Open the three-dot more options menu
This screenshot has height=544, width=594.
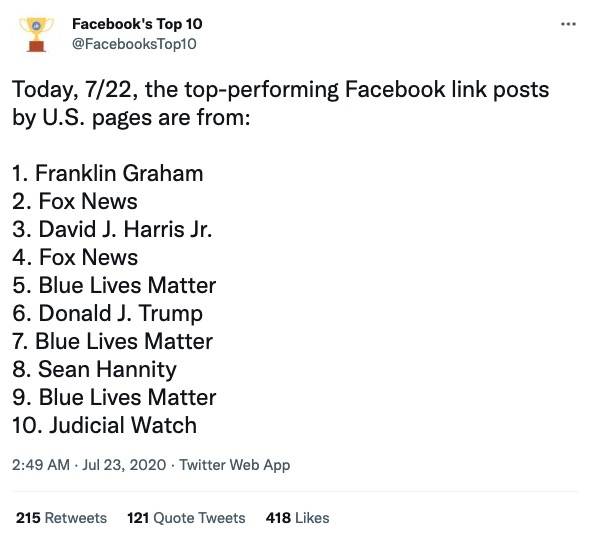(568, 24)
